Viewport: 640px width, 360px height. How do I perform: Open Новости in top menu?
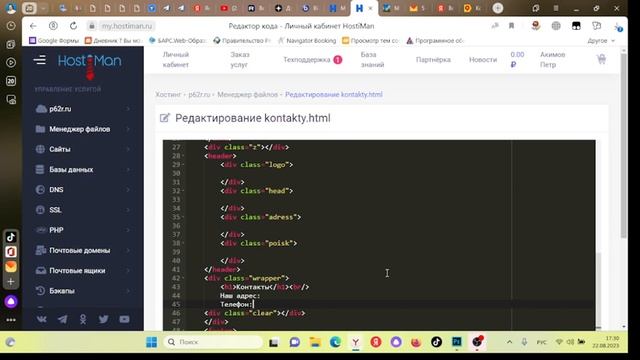click(x=483, y=60)
